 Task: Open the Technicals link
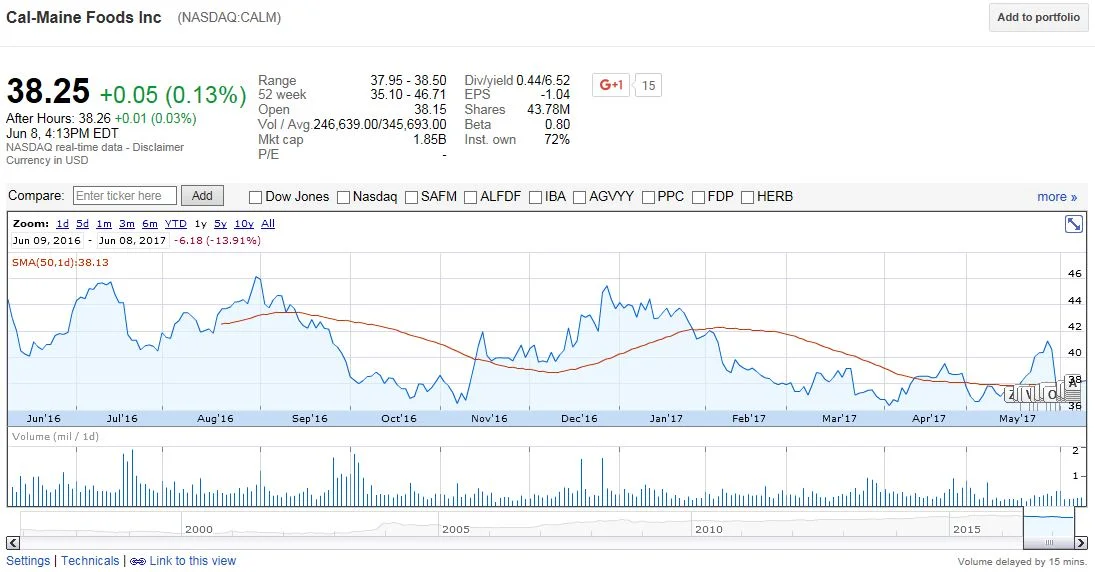point(90,561)
